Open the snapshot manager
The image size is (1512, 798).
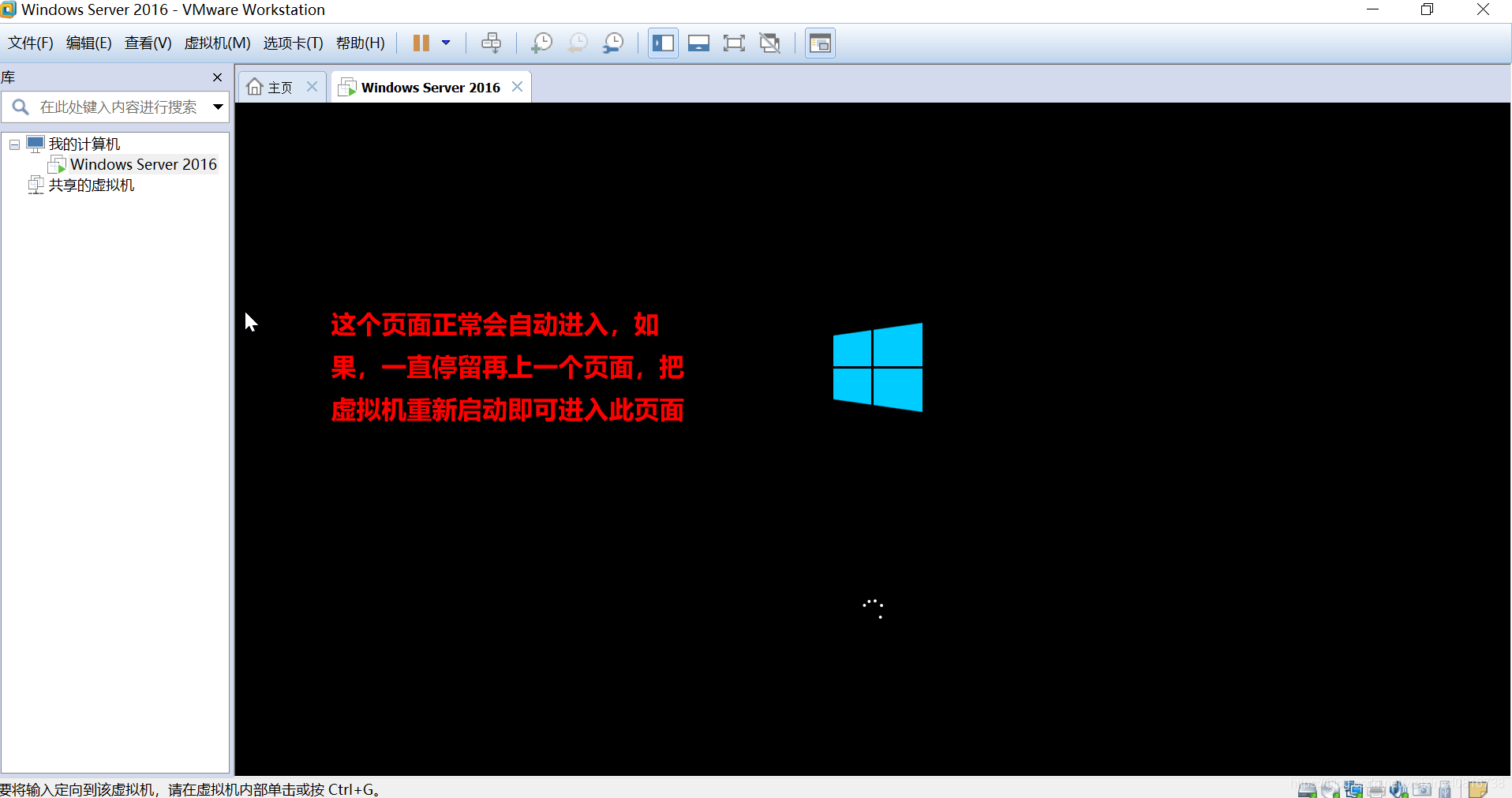pos(613,43)
